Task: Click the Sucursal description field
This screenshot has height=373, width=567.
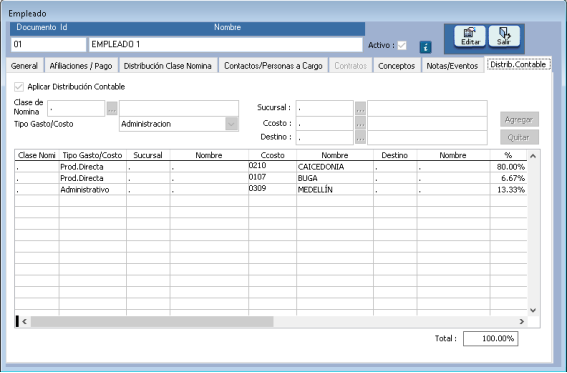Action: [427, 108]
